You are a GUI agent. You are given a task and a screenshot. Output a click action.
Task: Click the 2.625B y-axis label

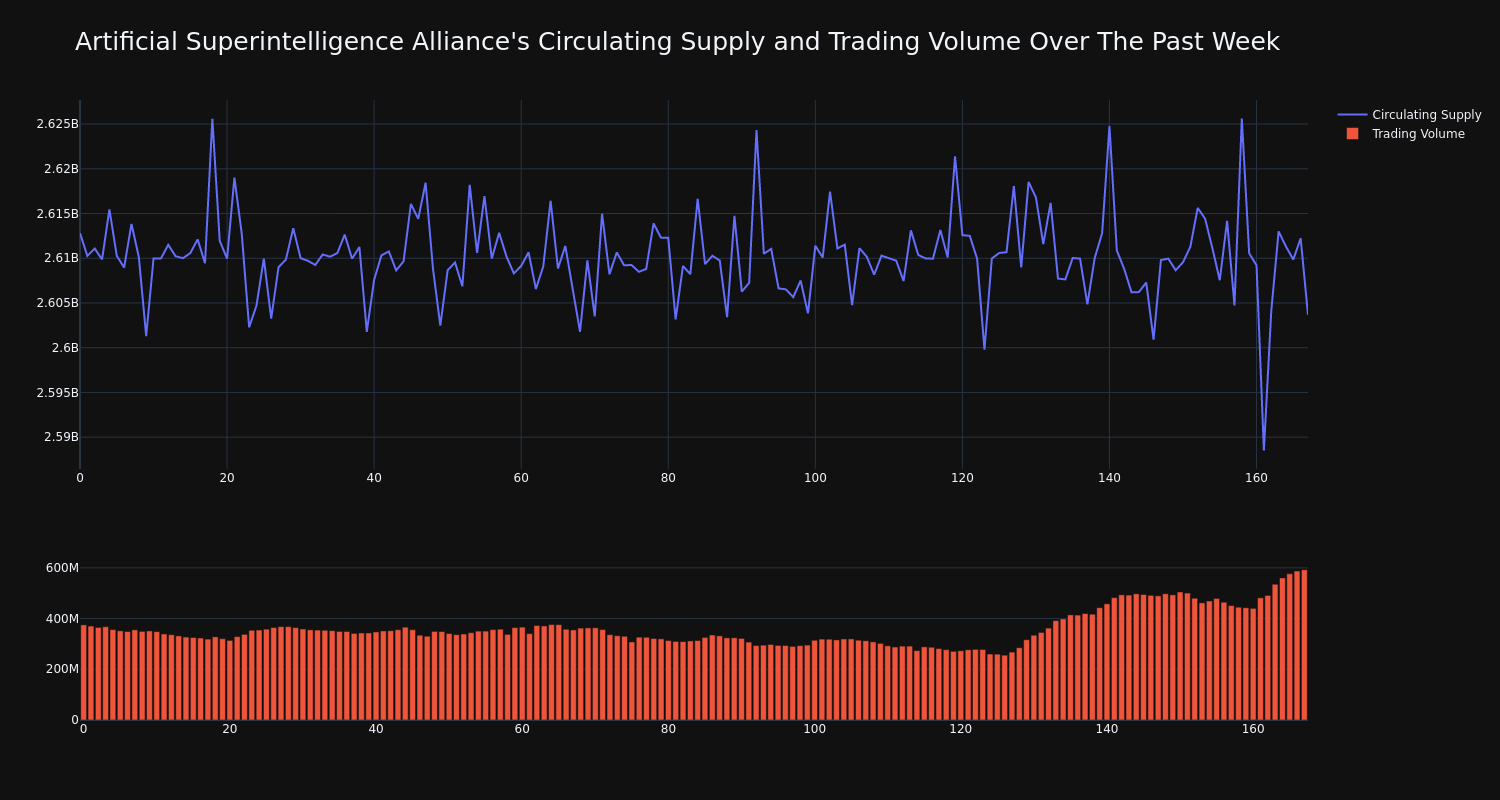(x=57, y=124)
